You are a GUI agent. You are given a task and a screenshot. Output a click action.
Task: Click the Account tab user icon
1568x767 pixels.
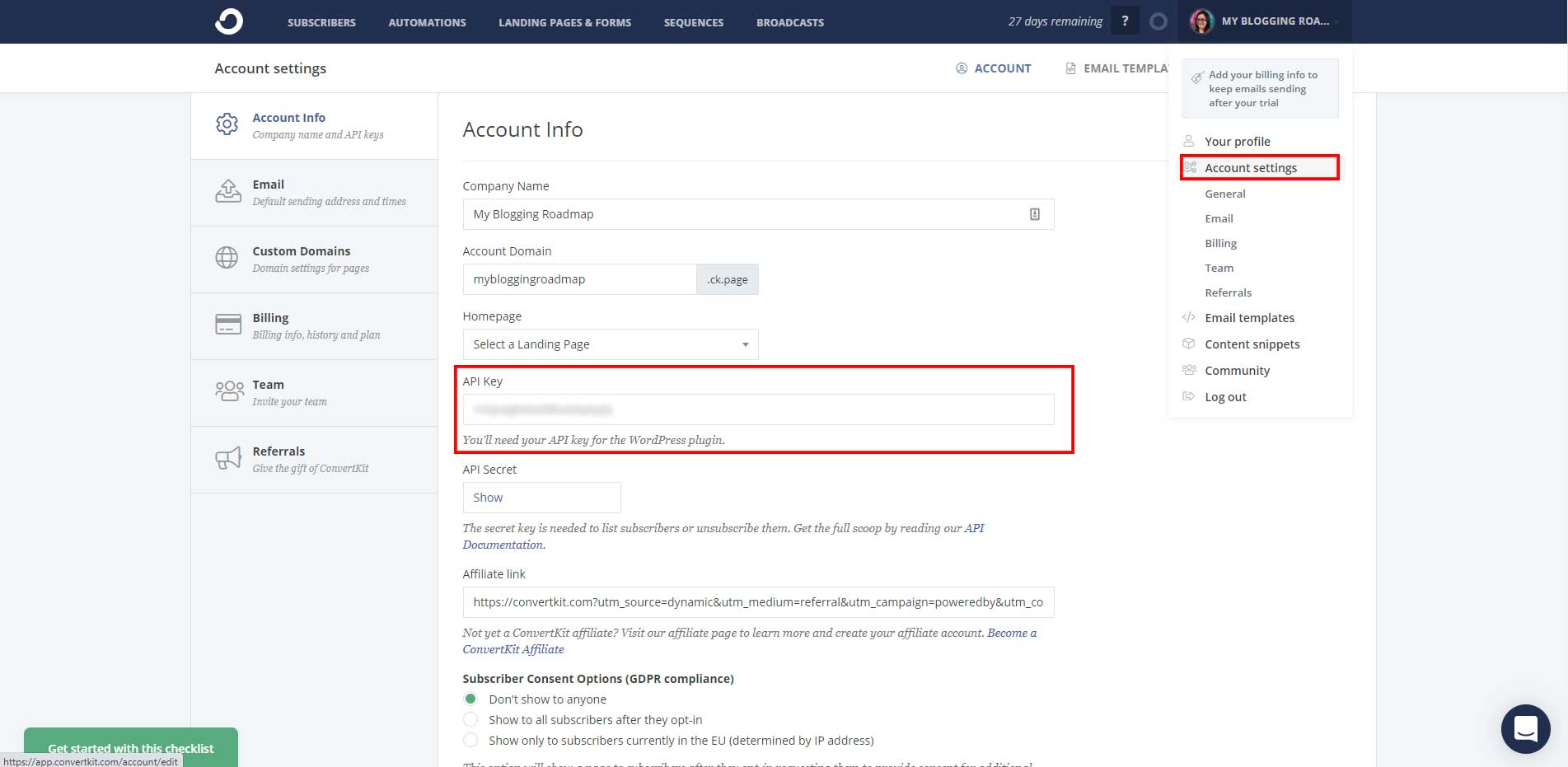click(962, 68)
